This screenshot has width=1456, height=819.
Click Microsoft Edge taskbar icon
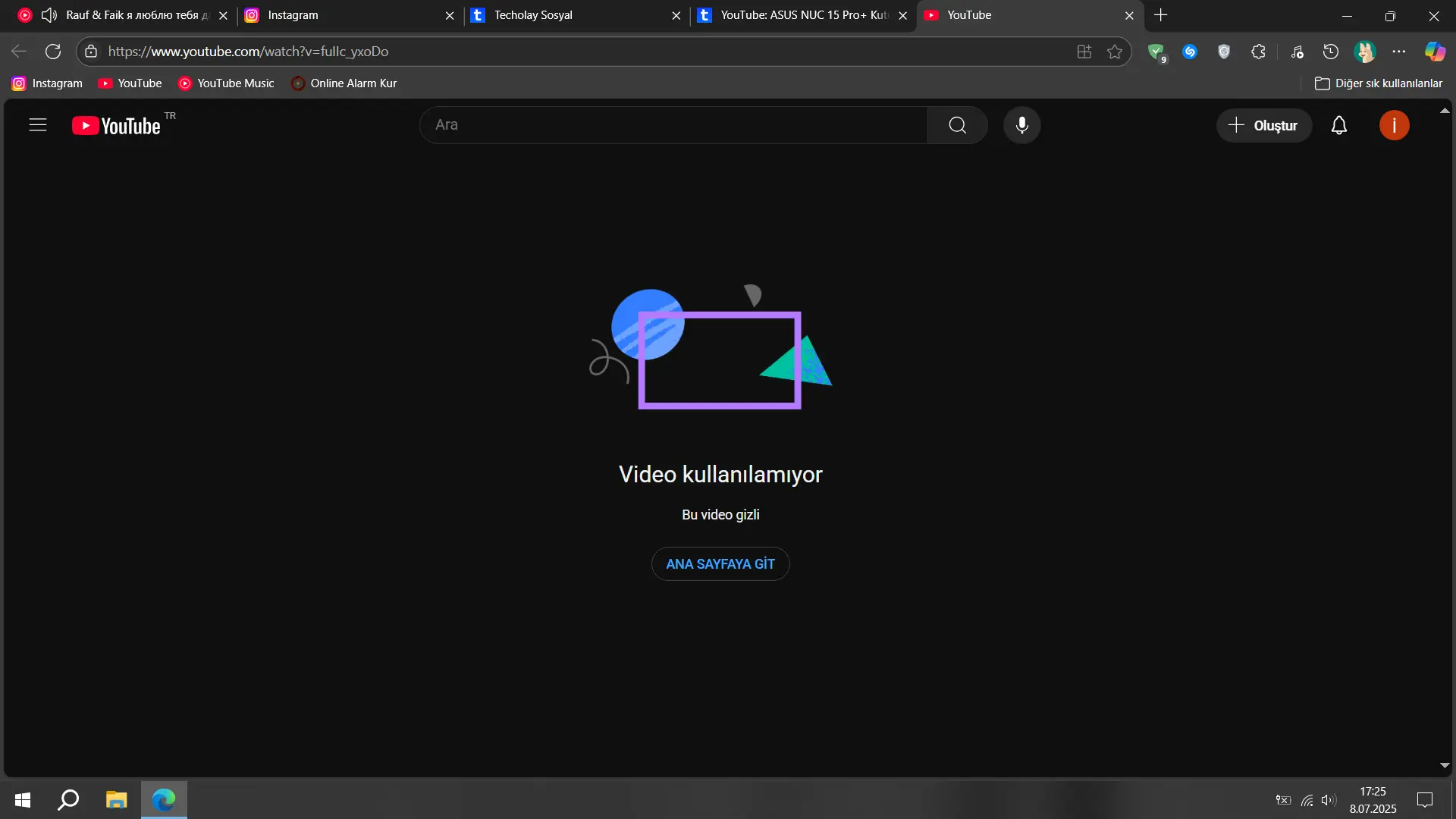tap(164, 800)
